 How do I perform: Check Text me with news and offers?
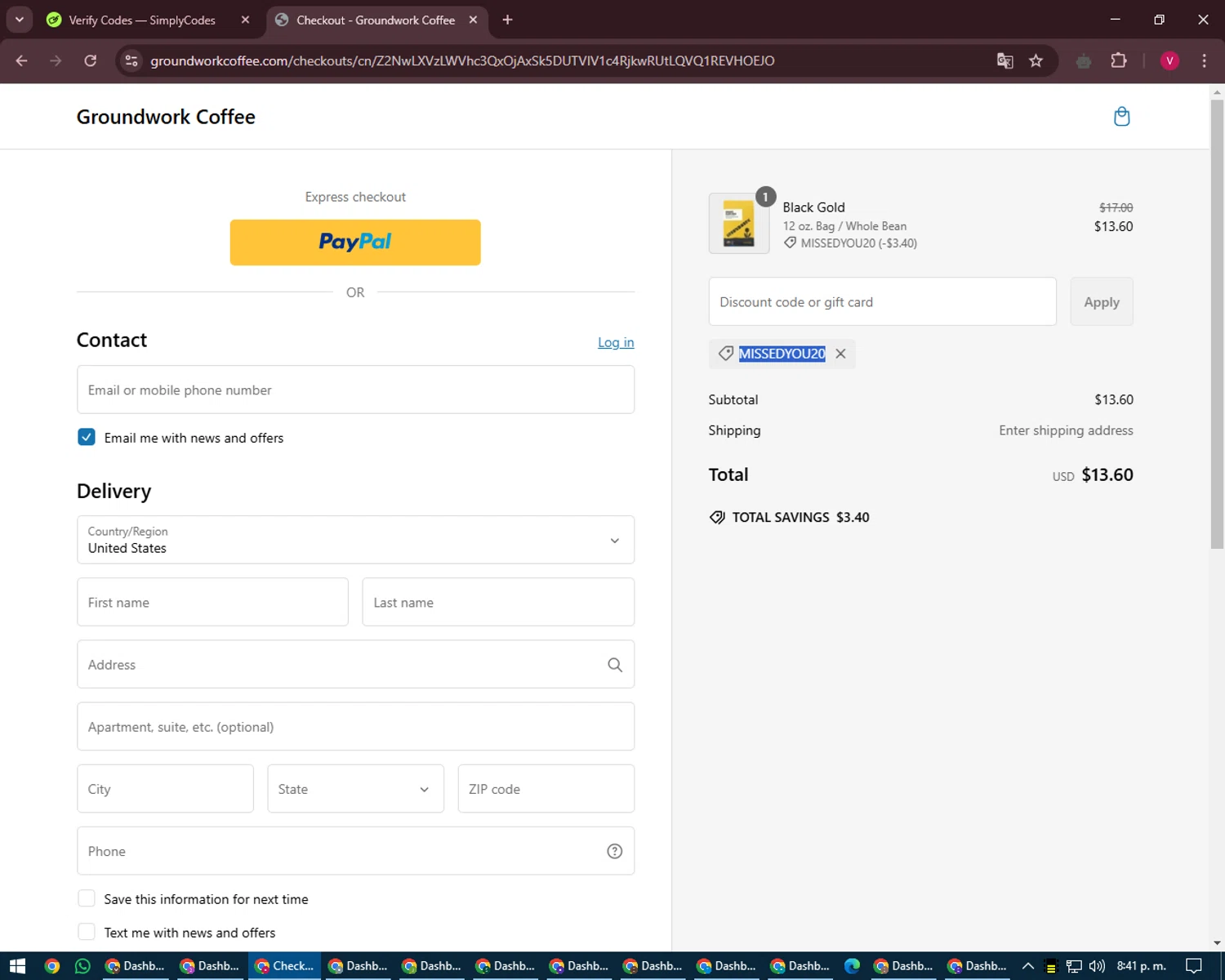point(87,932)
